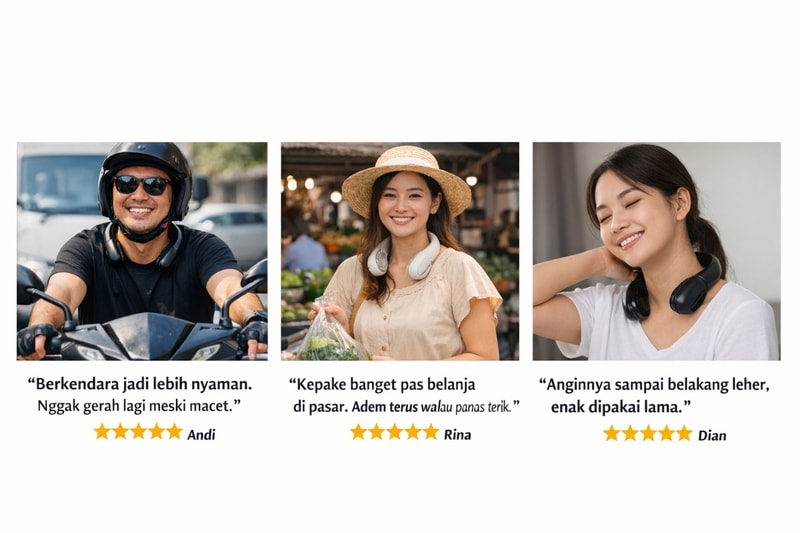Click the first star in Andi's rating

(102, 432)
